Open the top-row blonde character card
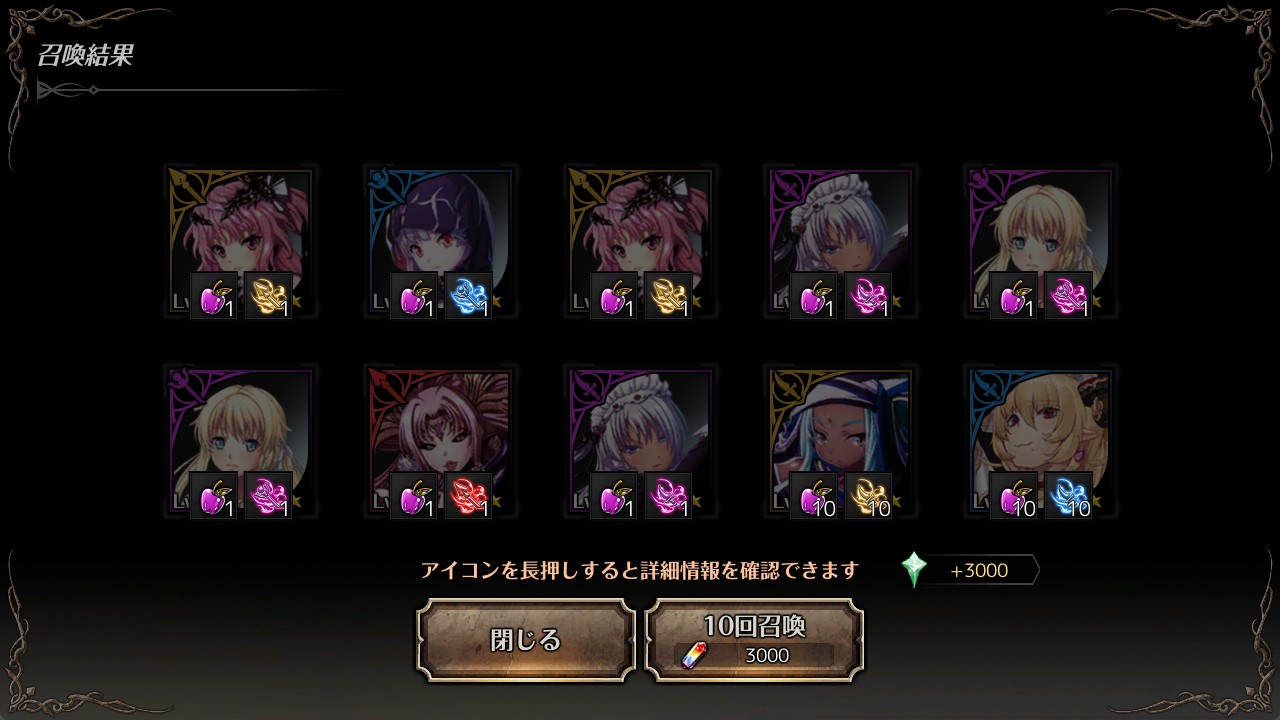 [1040, 240]
